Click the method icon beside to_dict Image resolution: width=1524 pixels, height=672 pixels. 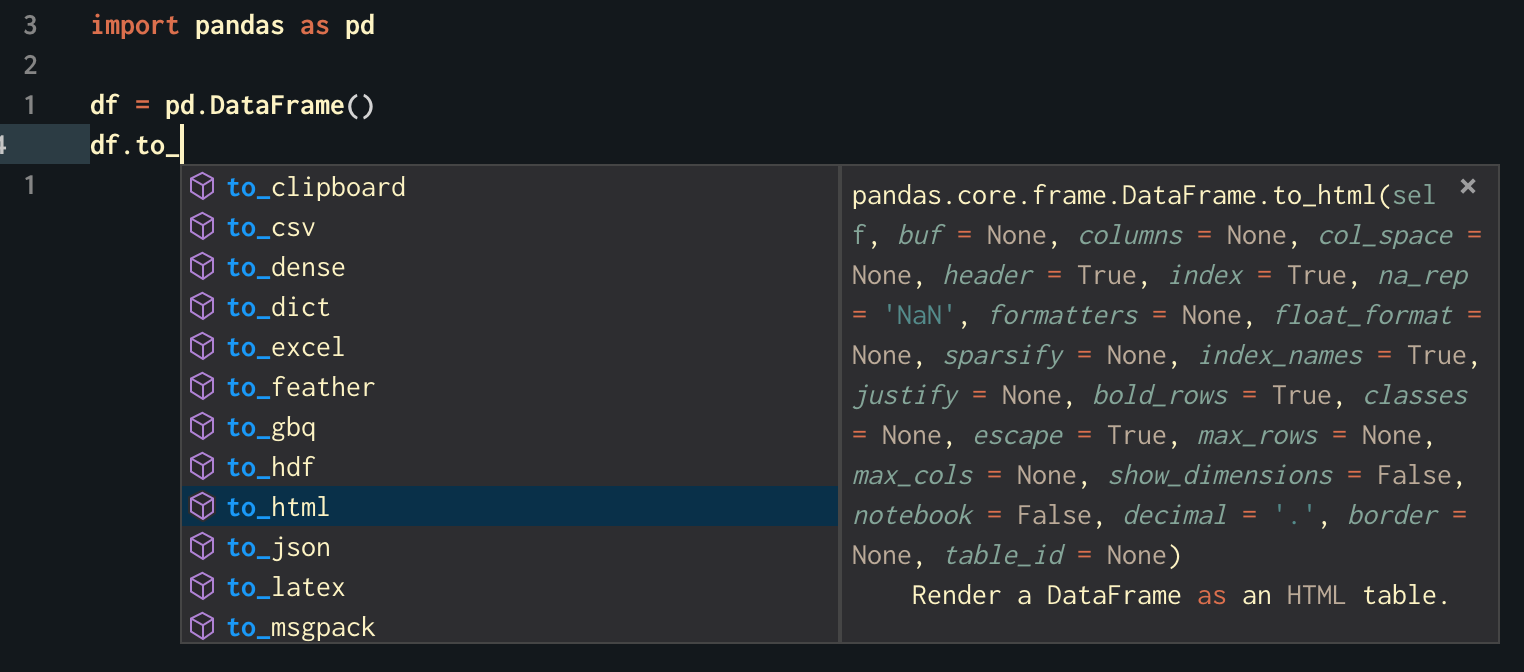pyautogui.click(x=203, y=306)
